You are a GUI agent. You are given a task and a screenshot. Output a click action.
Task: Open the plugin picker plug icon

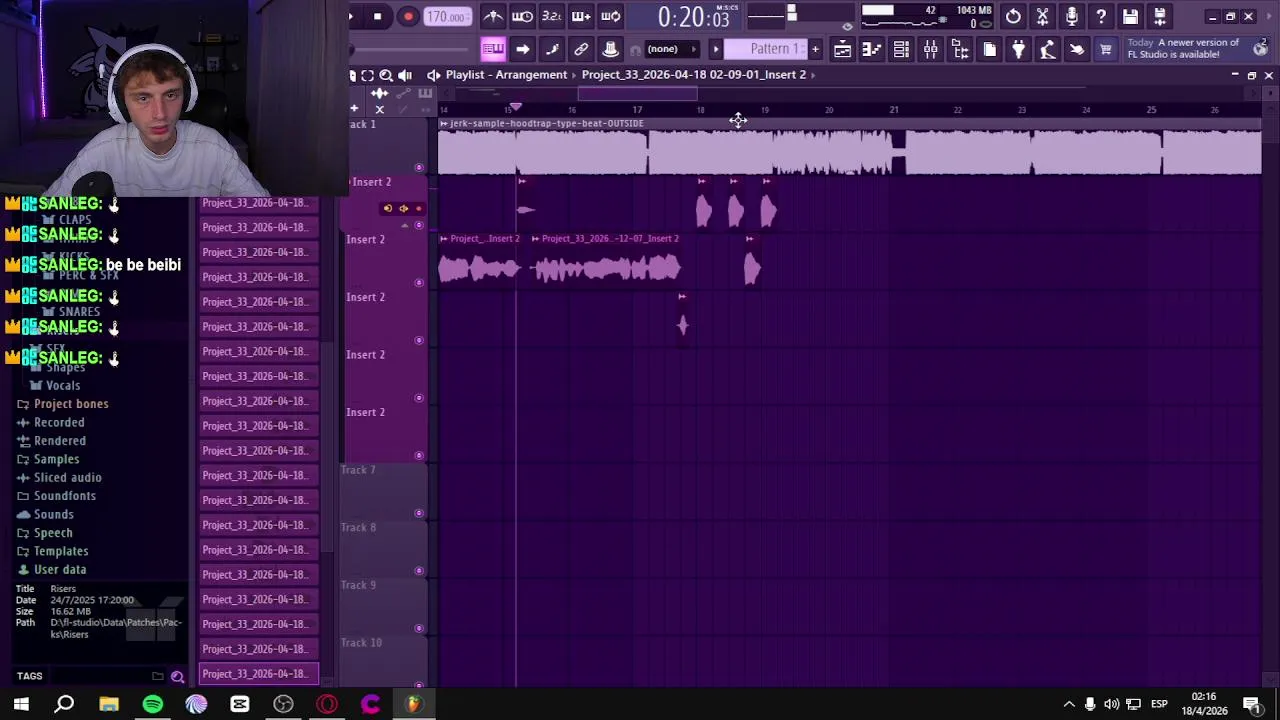tap(1018, 49)
